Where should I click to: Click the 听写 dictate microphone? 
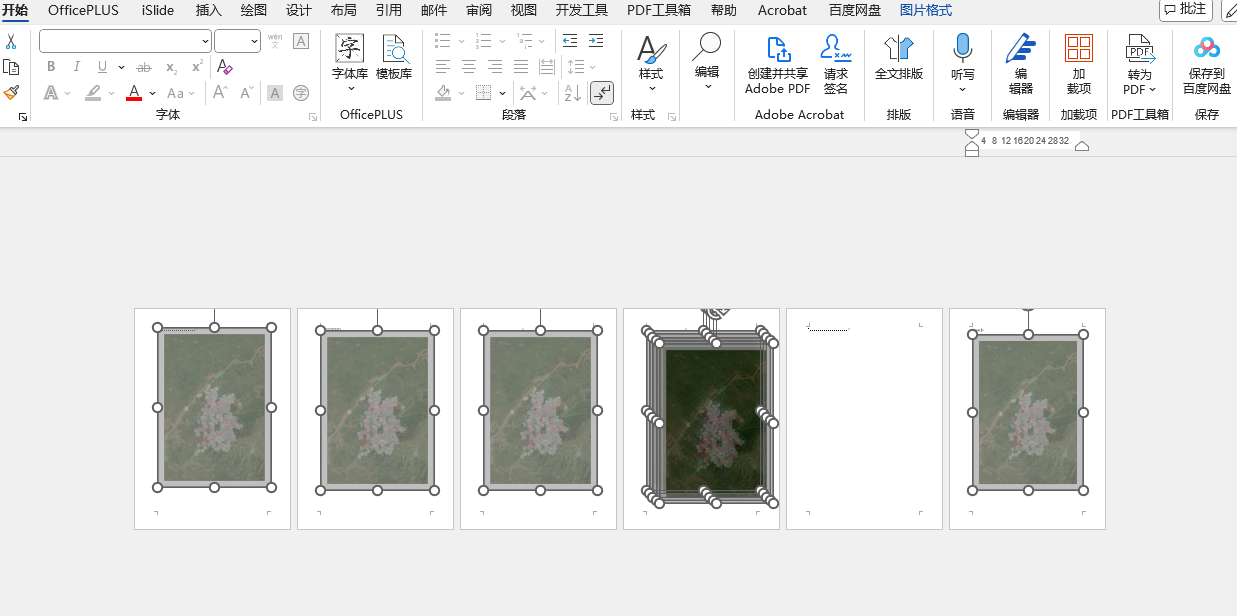(963, 62)
